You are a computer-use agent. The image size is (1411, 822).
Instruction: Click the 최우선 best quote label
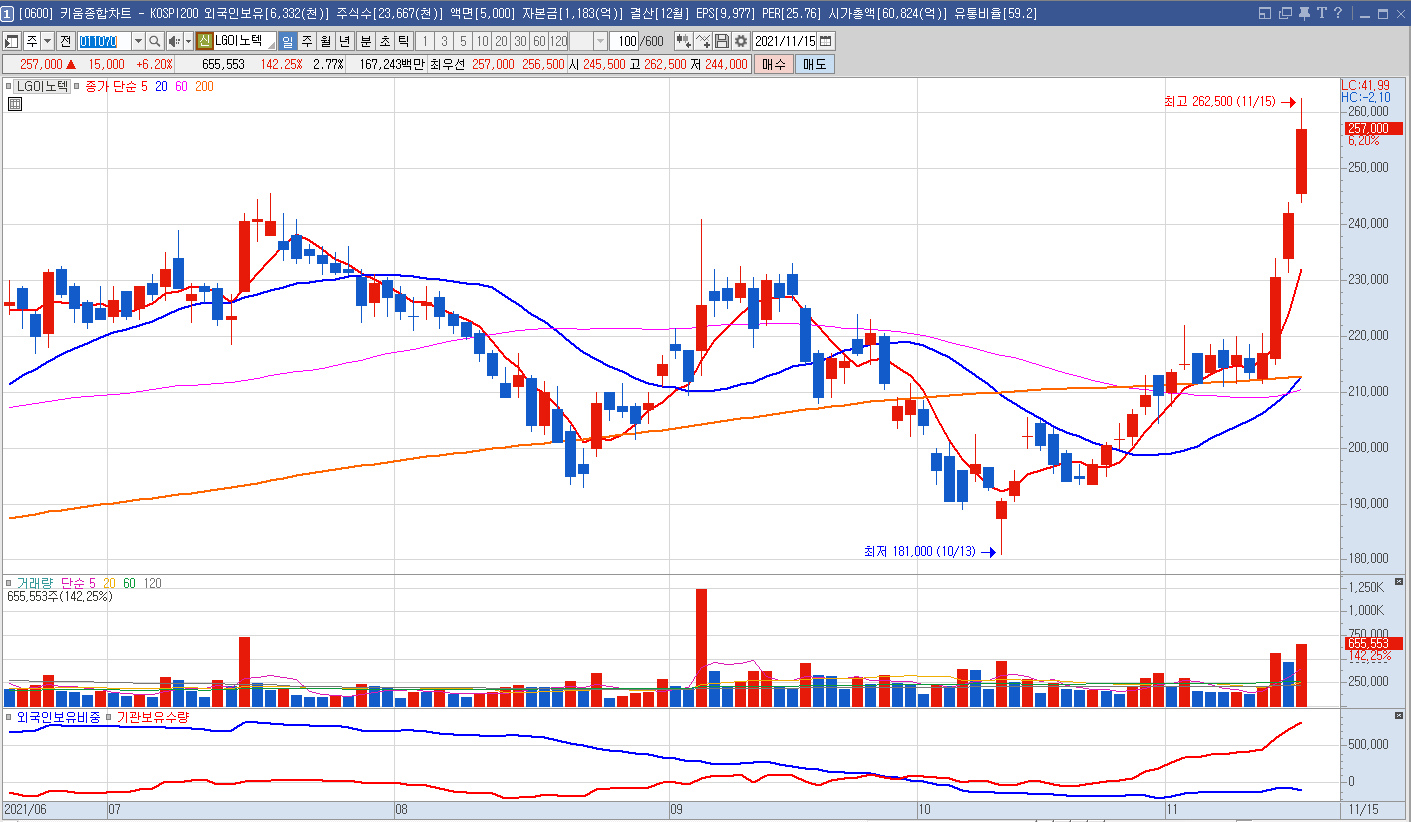pos(447,64)
